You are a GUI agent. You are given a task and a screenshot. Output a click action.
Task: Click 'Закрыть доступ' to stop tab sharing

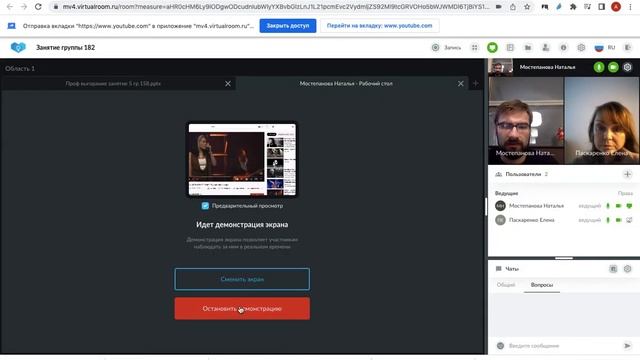click(x=288, y=26)
